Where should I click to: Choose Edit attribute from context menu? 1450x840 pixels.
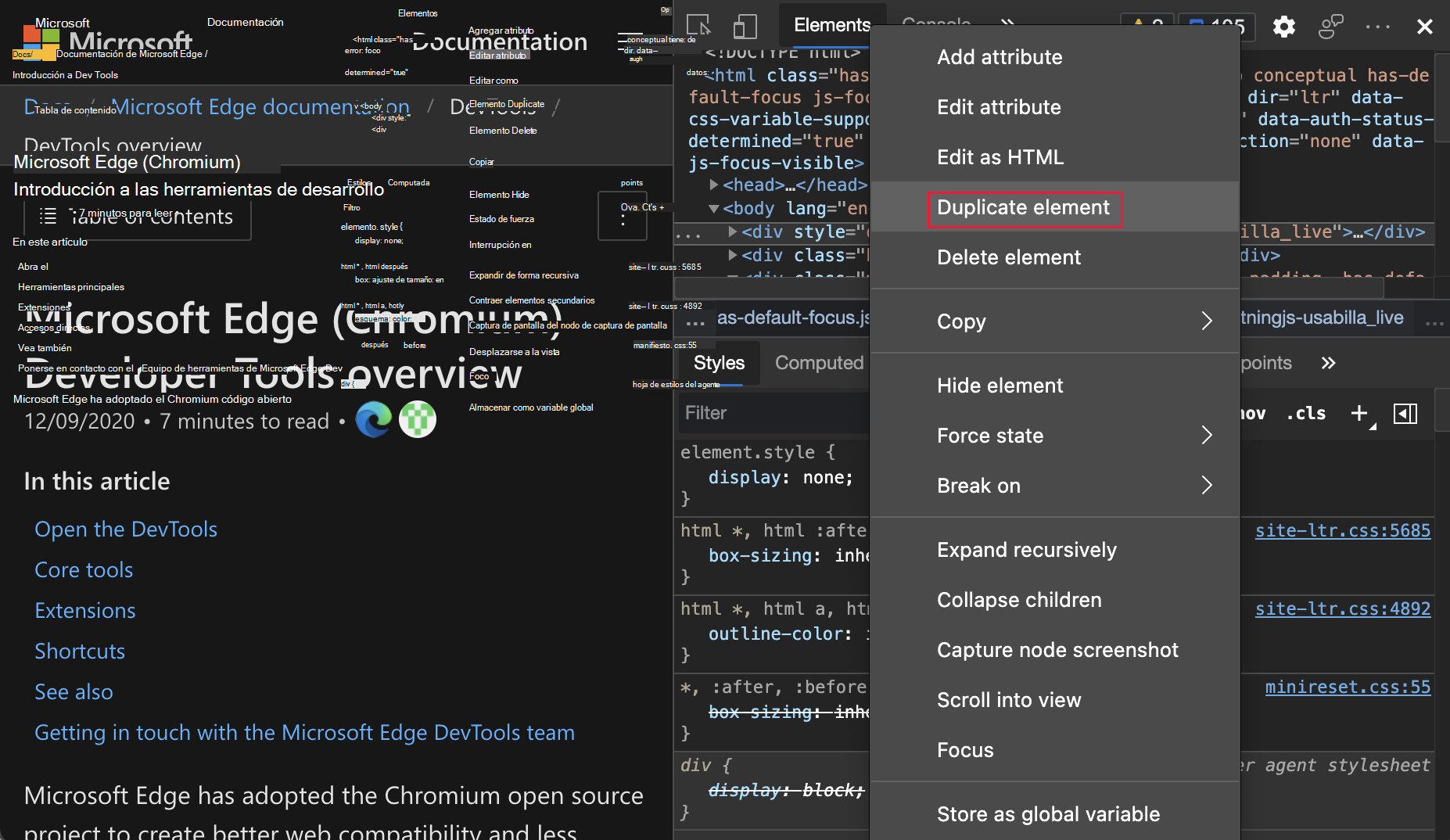click(x=1054, y=107)
